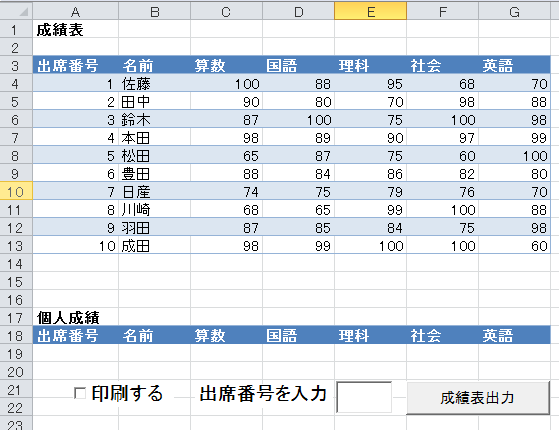Click the name cell 田中
Screen dimensions: 559x430
154,101
